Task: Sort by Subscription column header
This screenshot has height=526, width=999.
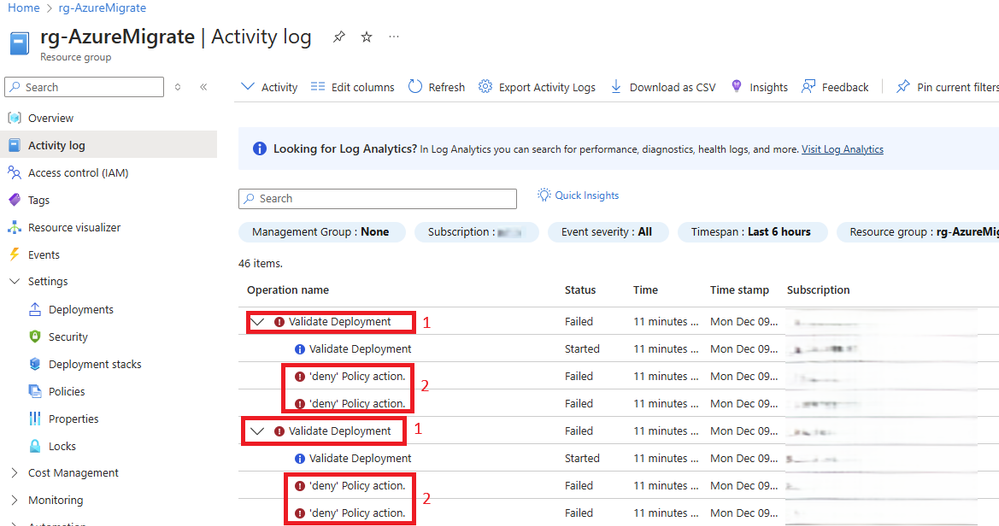Action: click(818, 290)
